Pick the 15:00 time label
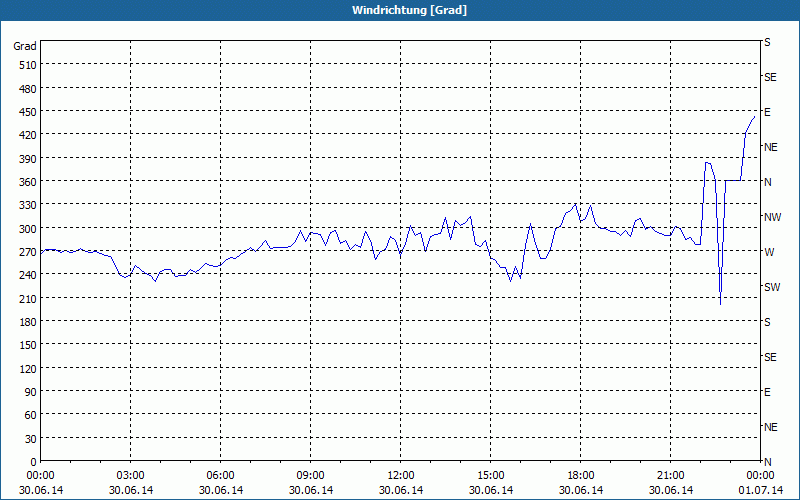800x500 pixels. 490,476
